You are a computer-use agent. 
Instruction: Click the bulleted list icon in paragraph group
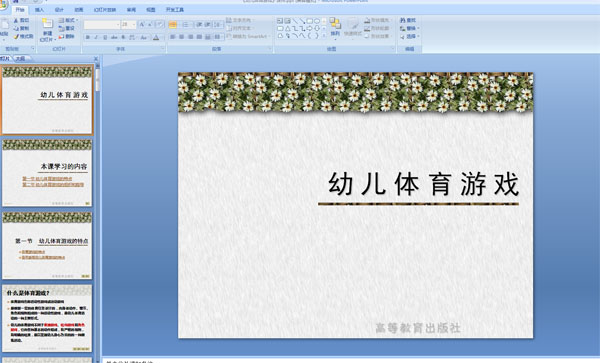(x=173, y=25)
